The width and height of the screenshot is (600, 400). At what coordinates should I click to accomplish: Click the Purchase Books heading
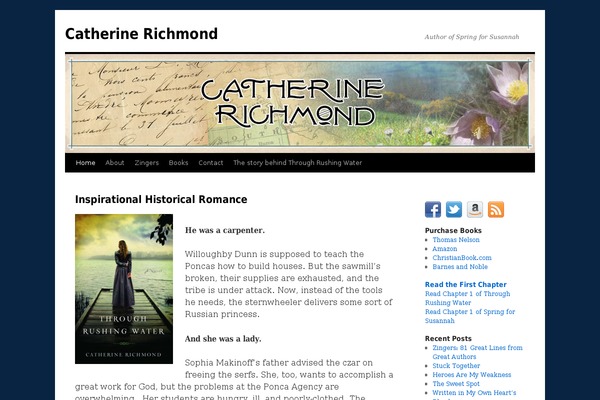tap(453, 230)
